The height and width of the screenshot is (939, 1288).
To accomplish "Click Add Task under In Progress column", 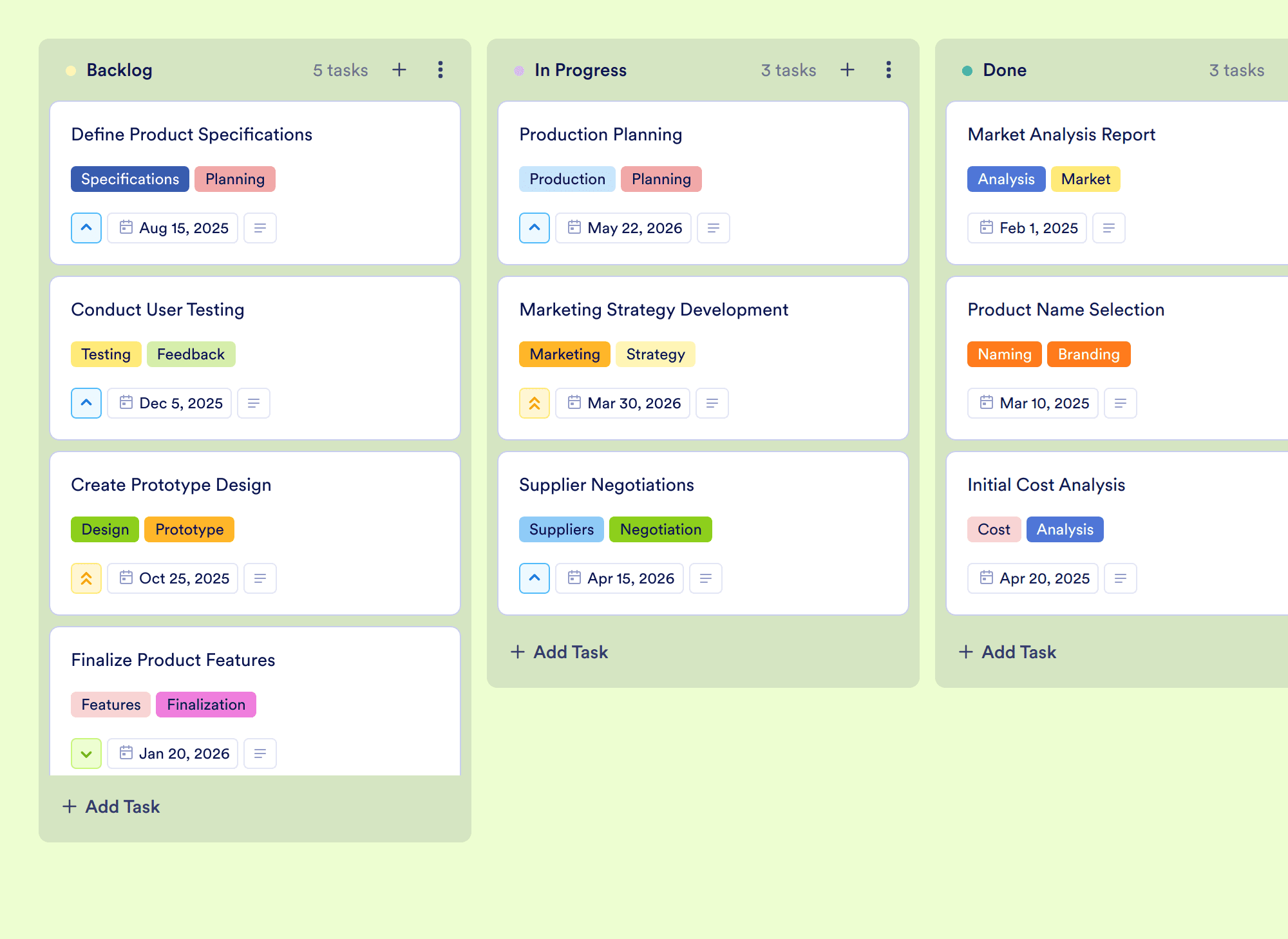I will coord(559,652).
